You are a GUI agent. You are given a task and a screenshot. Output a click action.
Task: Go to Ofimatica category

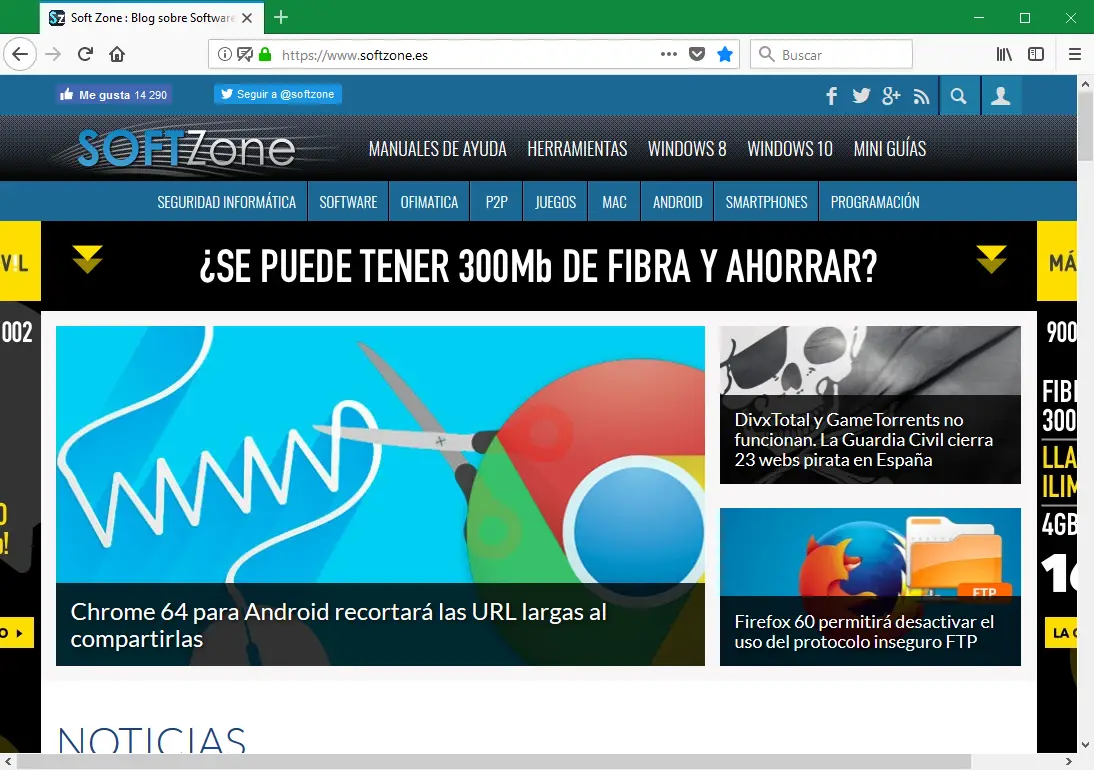coord(429,202)
